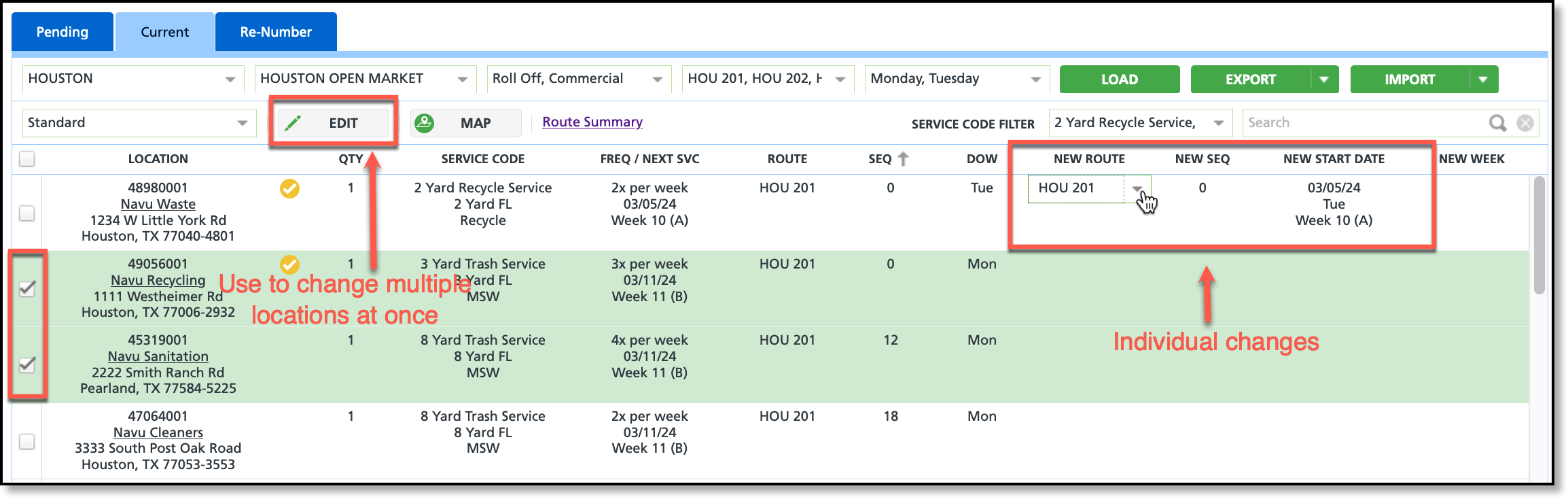Click the SEQ sort arrow icon
This screenshot has width=1568, height=499.
pyautogui.click(x=903, y=159)
